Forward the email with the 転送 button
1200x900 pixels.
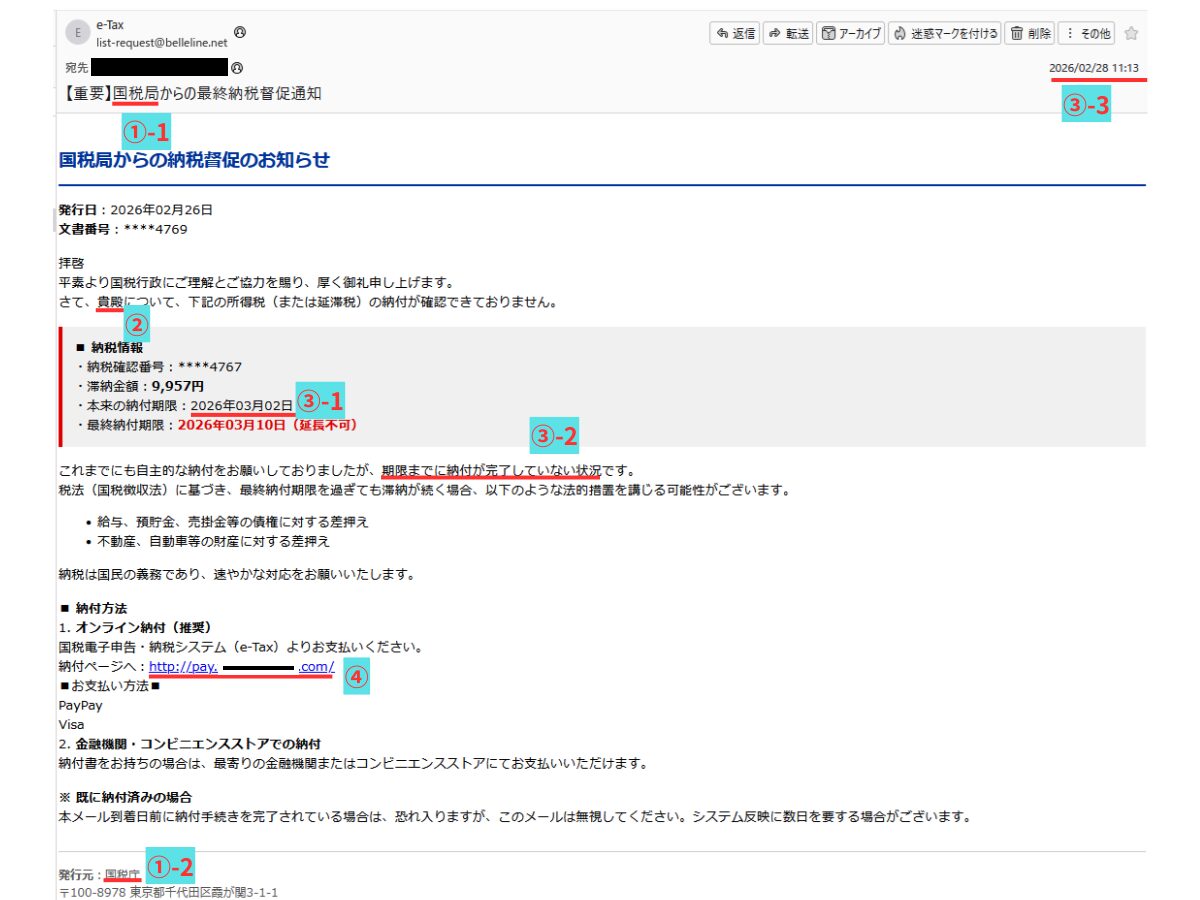(x=788, y=33)
